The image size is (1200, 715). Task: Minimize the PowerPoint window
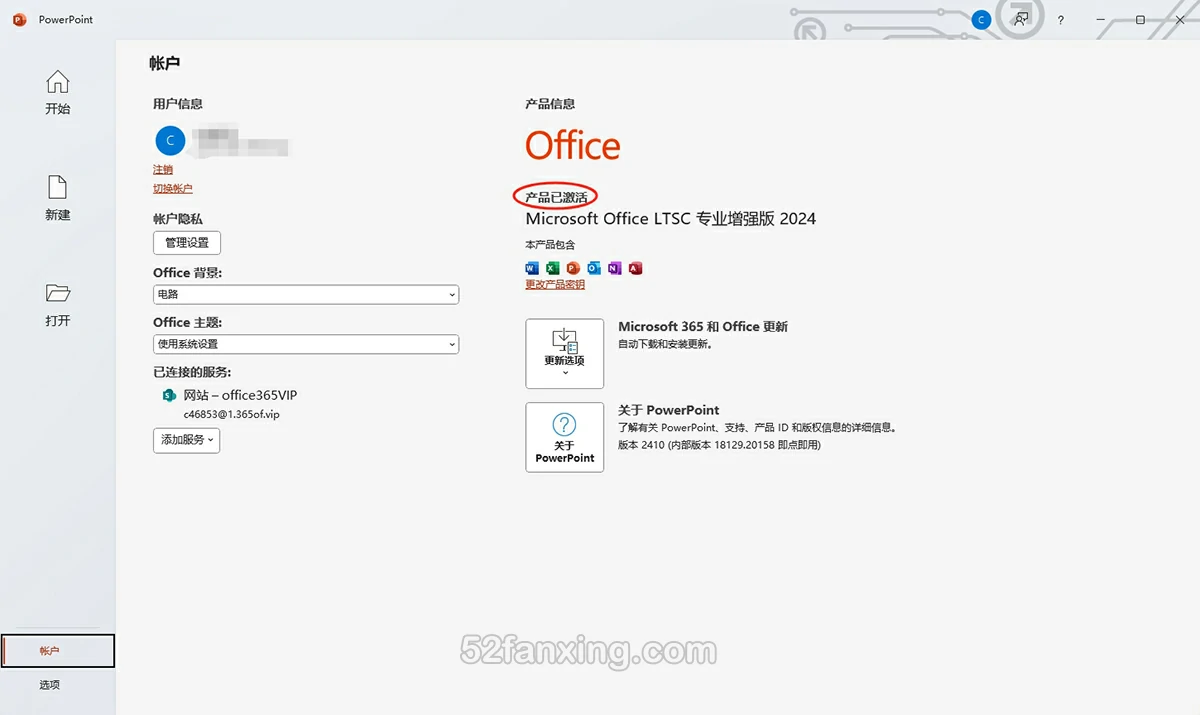point(1101,20)
